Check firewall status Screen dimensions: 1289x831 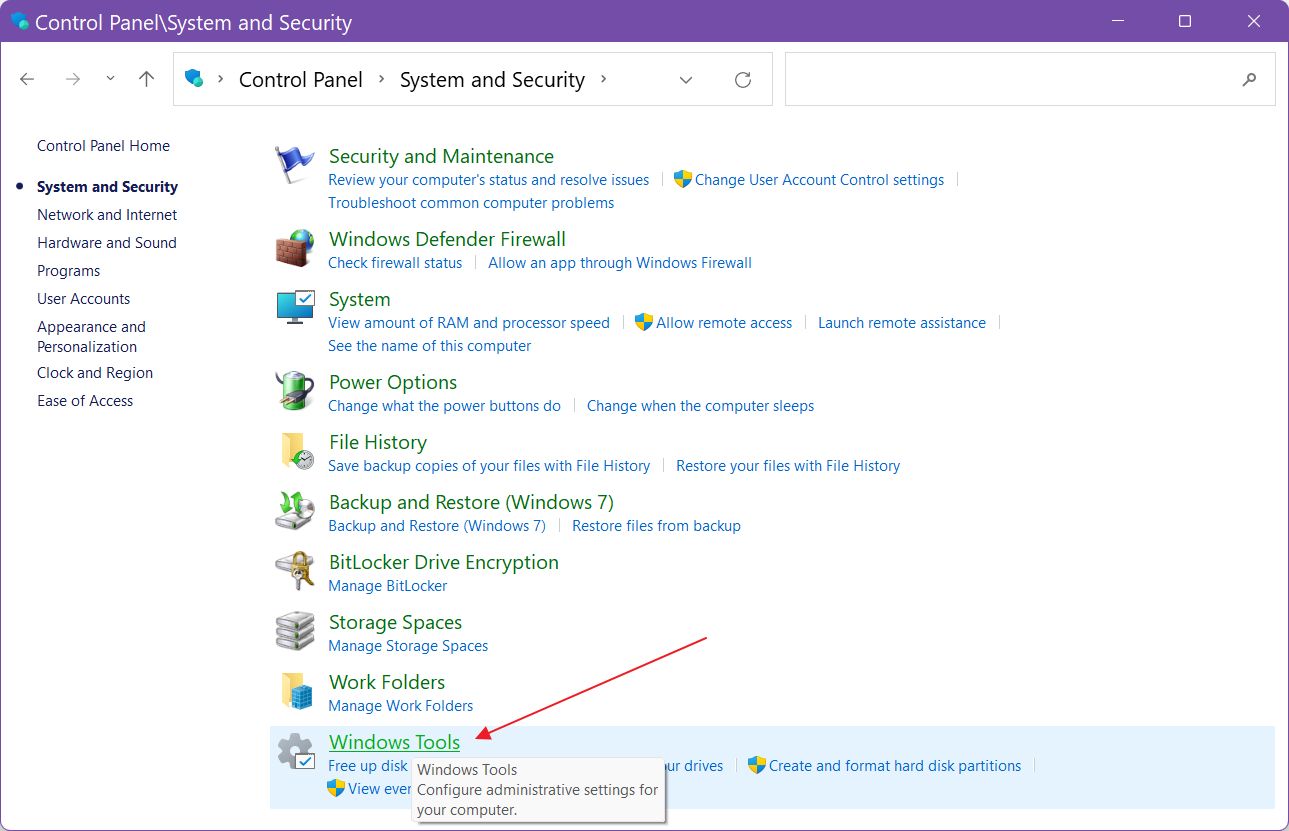click(x=395, y=263)
